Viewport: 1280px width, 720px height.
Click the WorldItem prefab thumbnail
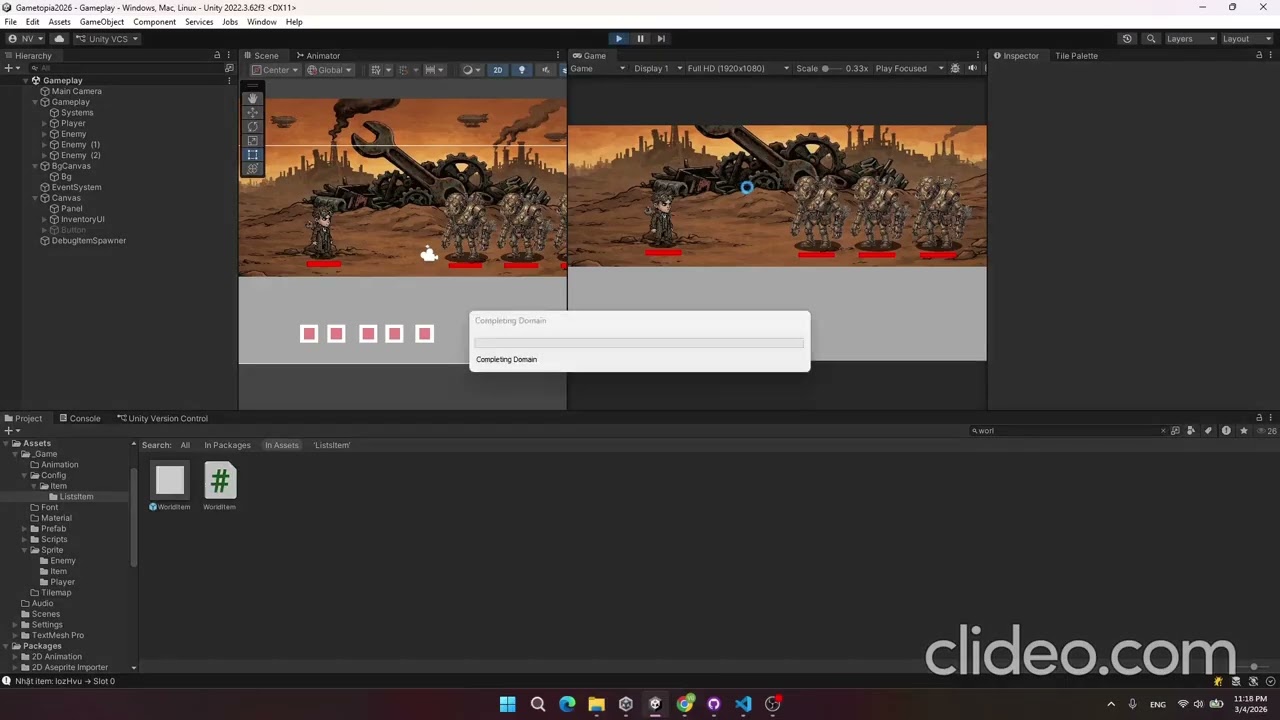(170, 480)
